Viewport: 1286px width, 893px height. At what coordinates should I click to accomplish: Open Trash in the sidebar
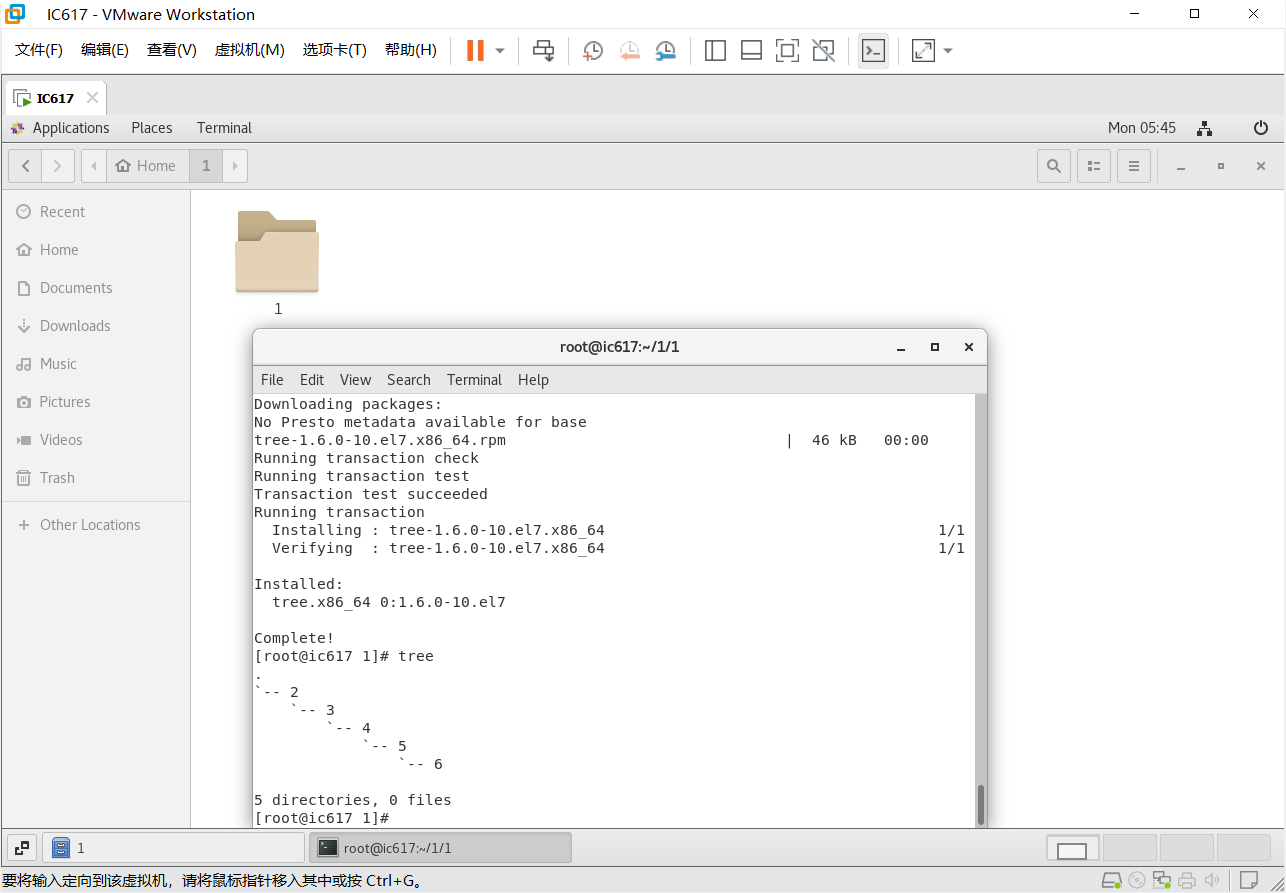[95, 478]
